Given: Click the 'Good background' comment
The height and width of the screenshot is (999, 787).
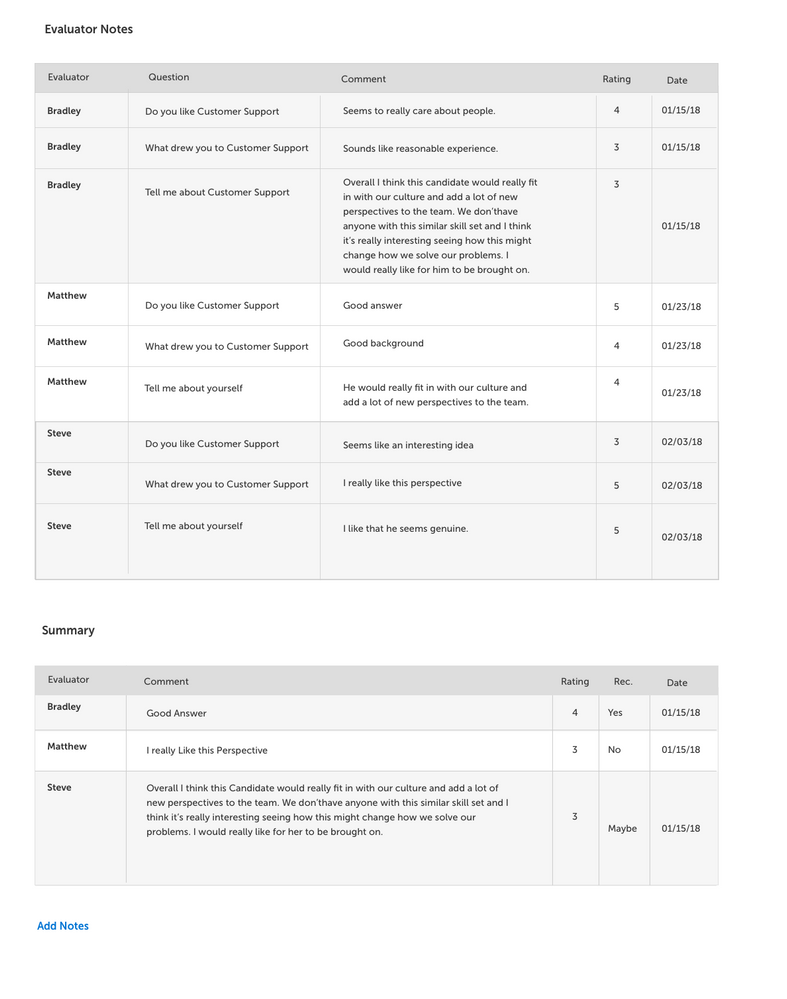Looking at the screenshot, I should click(x=383, y=343).
